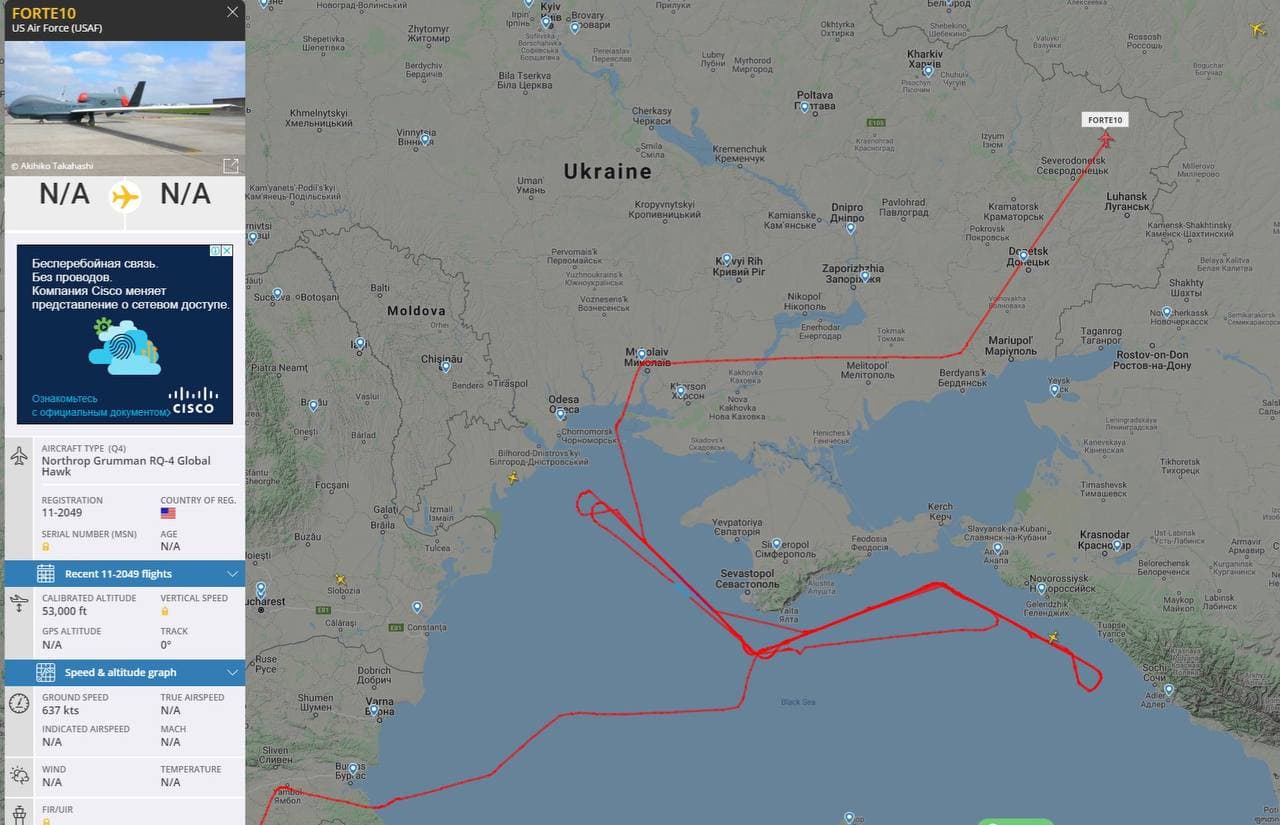Close the Cisco advertisement banner
1280x825 pixels.
click(227, 250)
